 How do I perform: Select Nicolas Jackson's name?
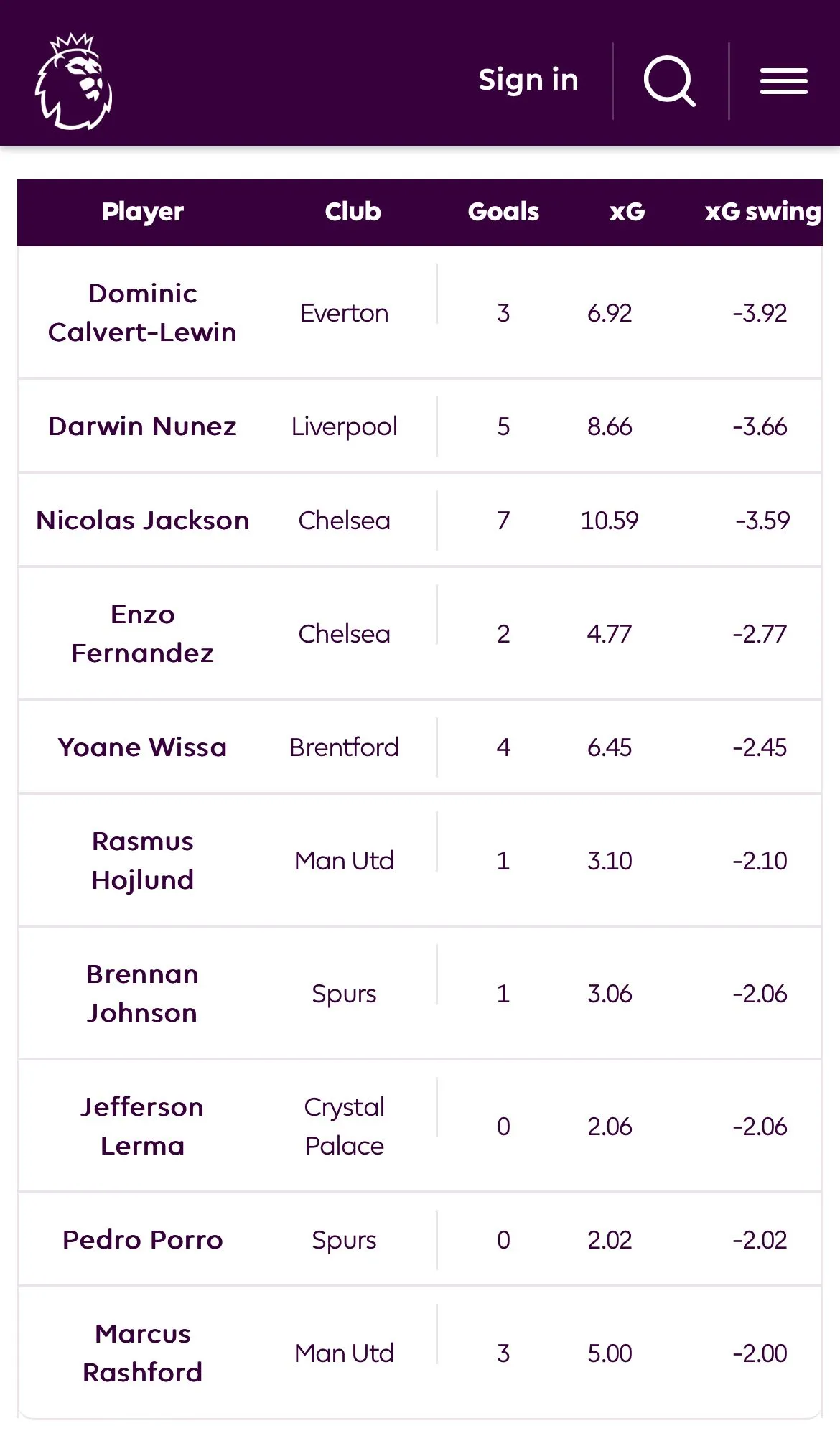pyautogui.click(x=143, y=521)
